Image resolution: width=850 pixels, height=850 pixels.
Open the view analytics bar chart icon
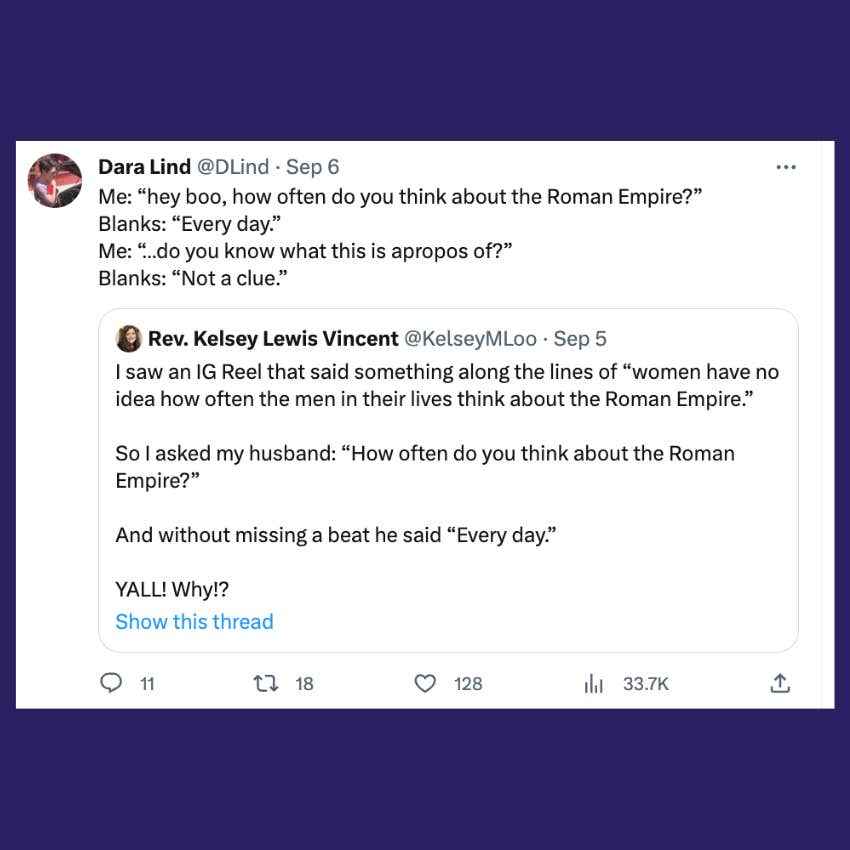(x=594, y=684)
